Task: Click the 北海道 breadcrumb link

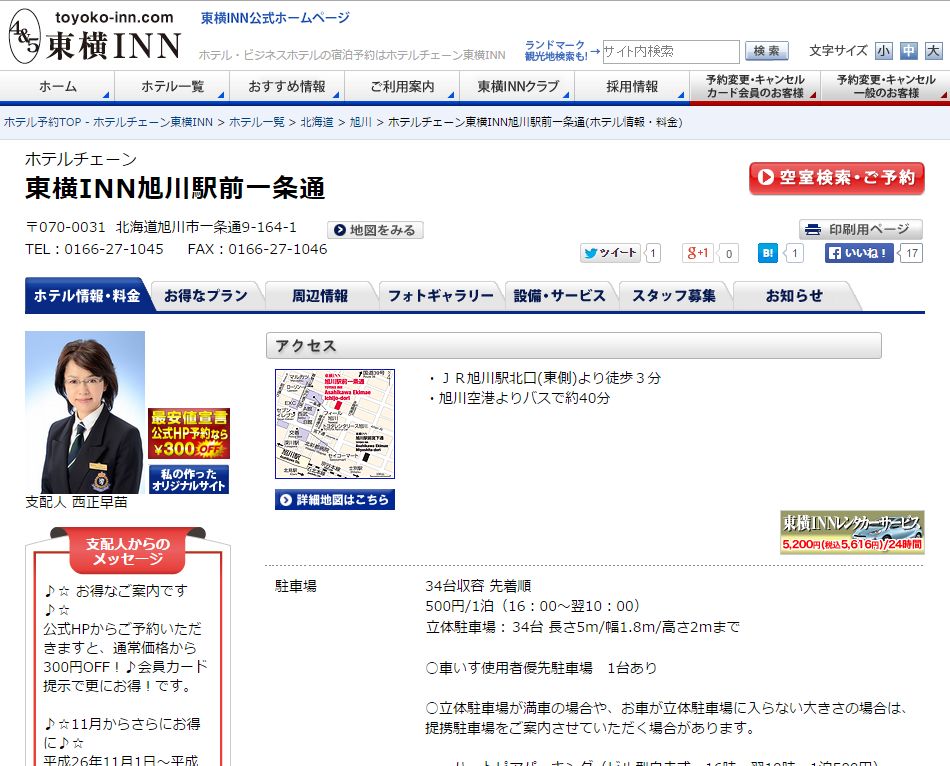Action: pyautogui.click(x=317, y=122)
